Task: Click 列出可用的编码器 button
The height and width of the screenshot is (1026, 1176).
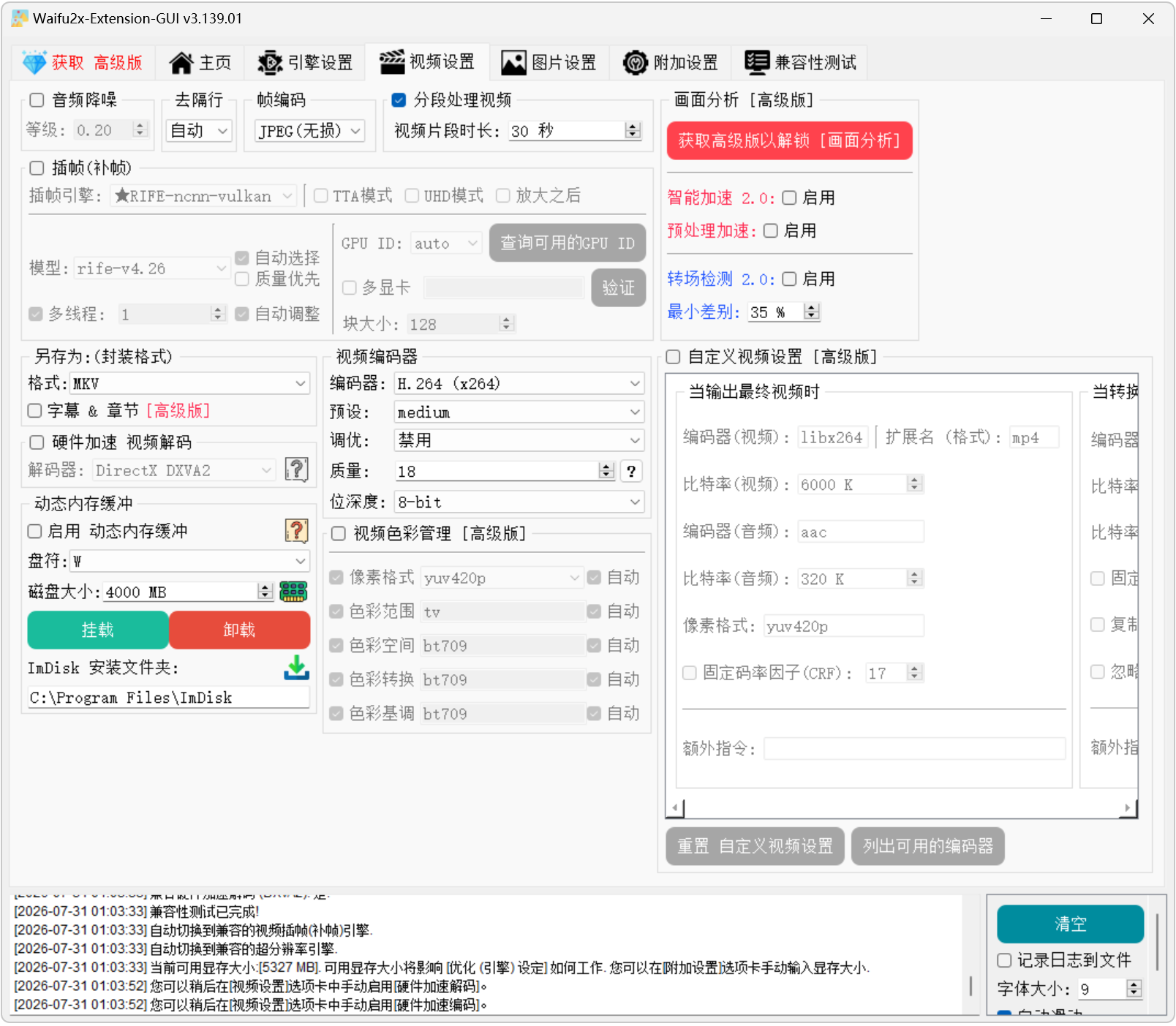Action: coord(927,846)
